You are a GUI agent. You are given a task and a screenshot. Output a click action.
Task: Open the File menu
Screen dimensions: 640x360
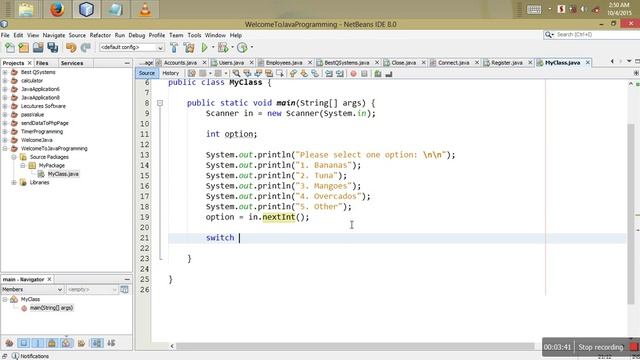point(5,35)
